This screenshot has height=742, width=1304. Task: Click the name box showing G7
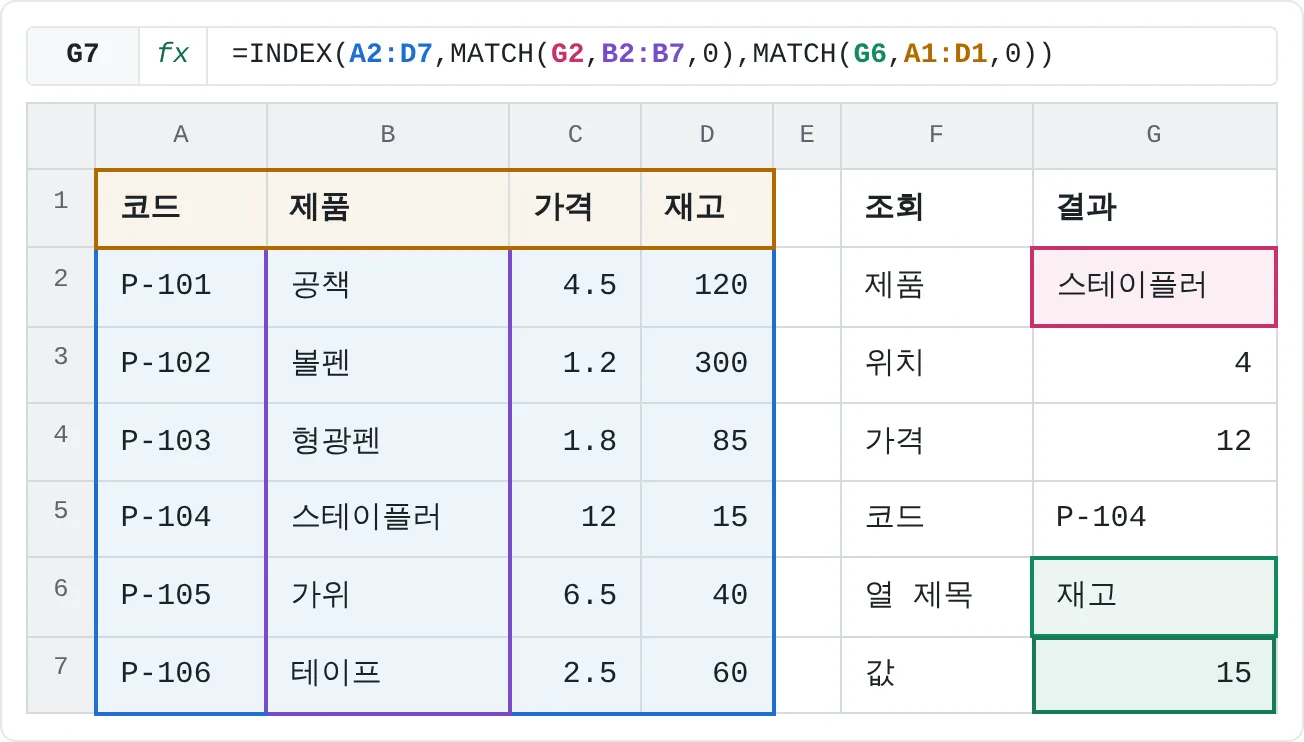pyautogui.click(x=83, y=54)
